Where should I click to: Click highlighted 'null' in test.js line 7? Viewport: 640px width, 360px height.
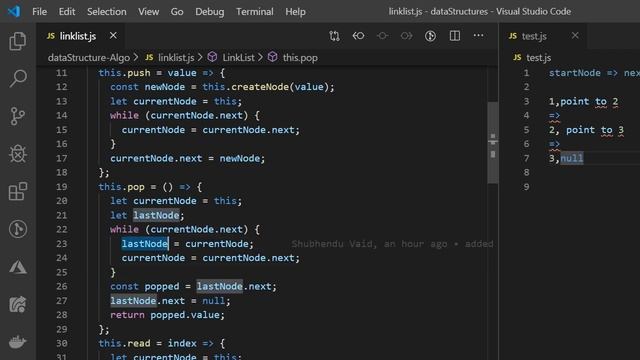(571, 158)
